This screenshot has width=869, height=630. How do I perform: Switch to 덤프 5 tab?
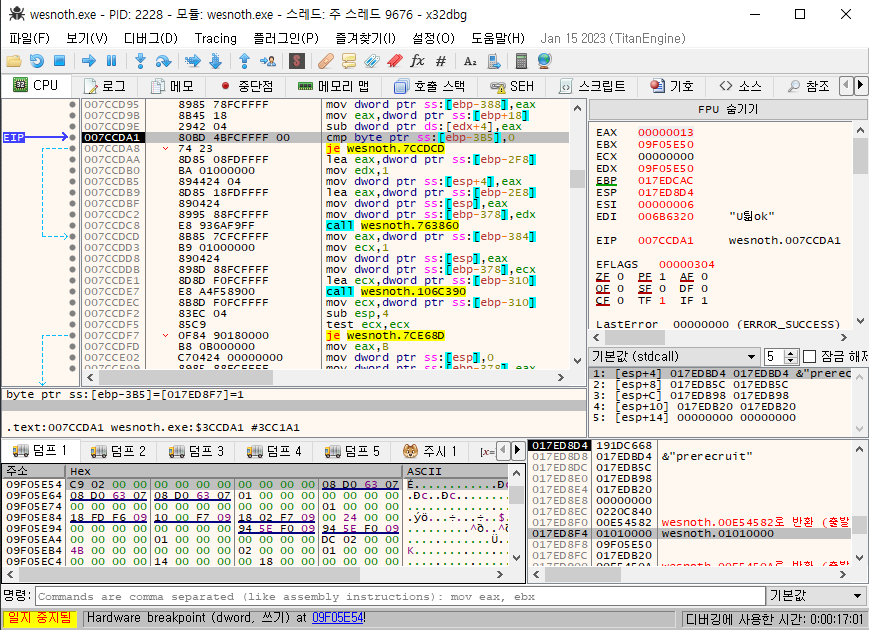352,451
